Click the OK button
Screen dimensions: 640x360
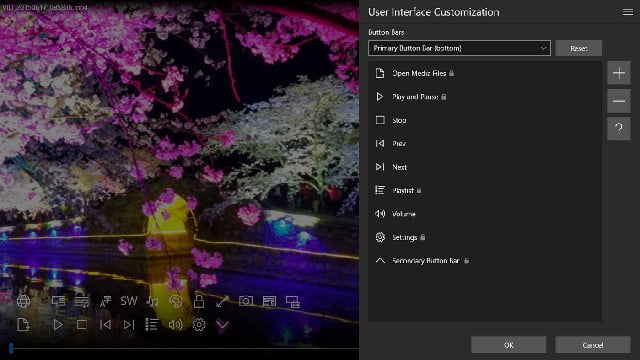pyautogui.click(x=509, y=345)
